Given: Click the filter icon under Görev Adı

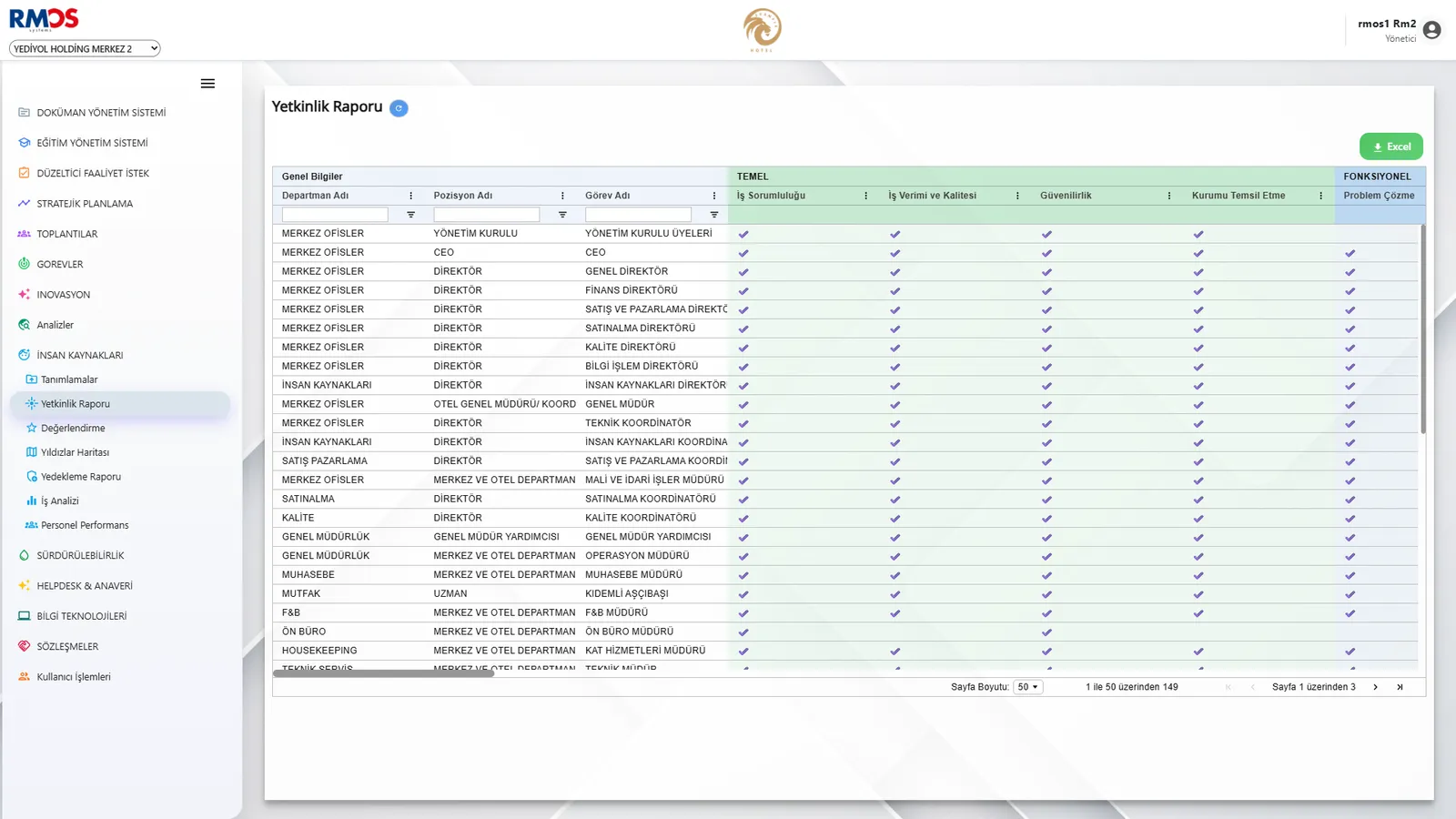Looking at the screenshot, I should pyautogui.click(x=714, y=215).
